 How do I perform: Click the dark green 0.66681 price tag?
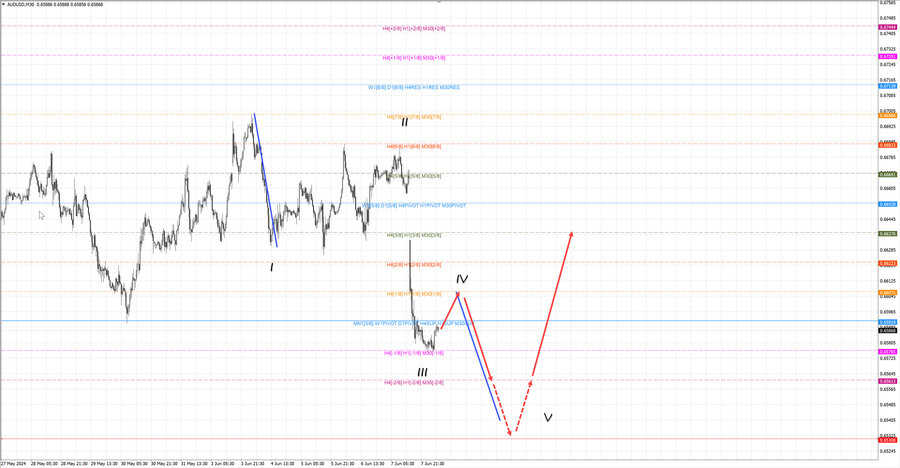click(888, 175)
